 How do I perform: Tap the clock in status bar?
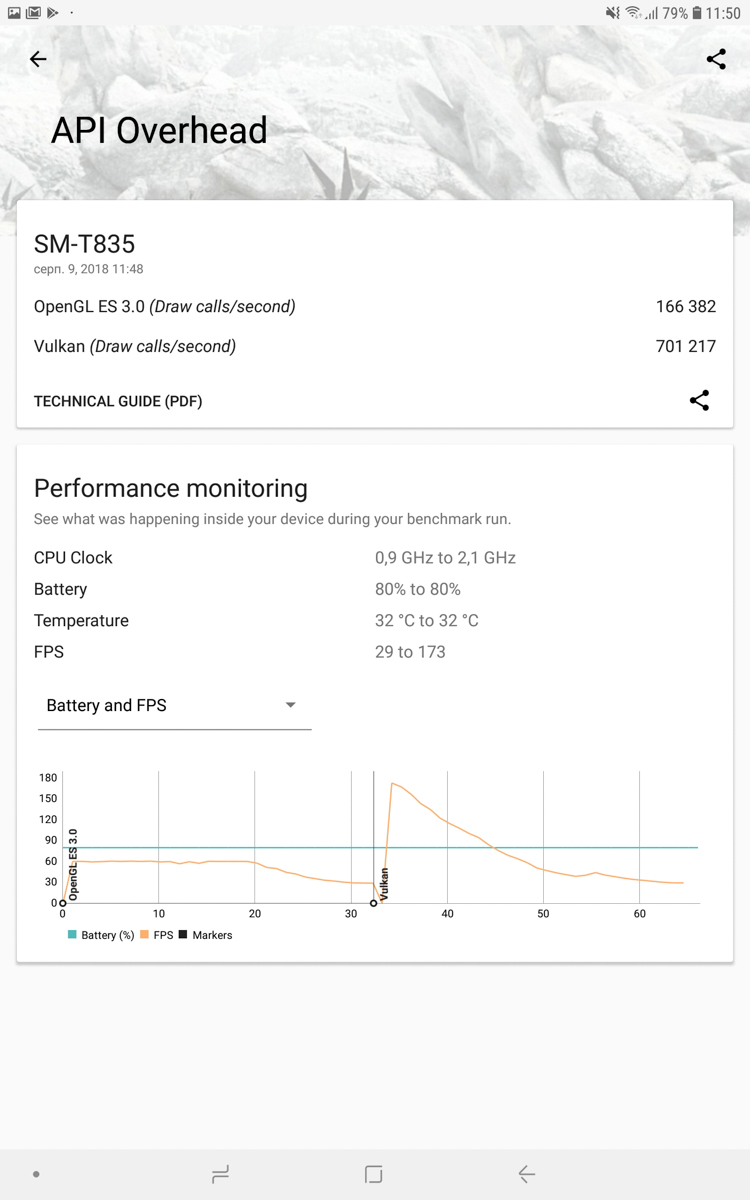tap(723, 13)
